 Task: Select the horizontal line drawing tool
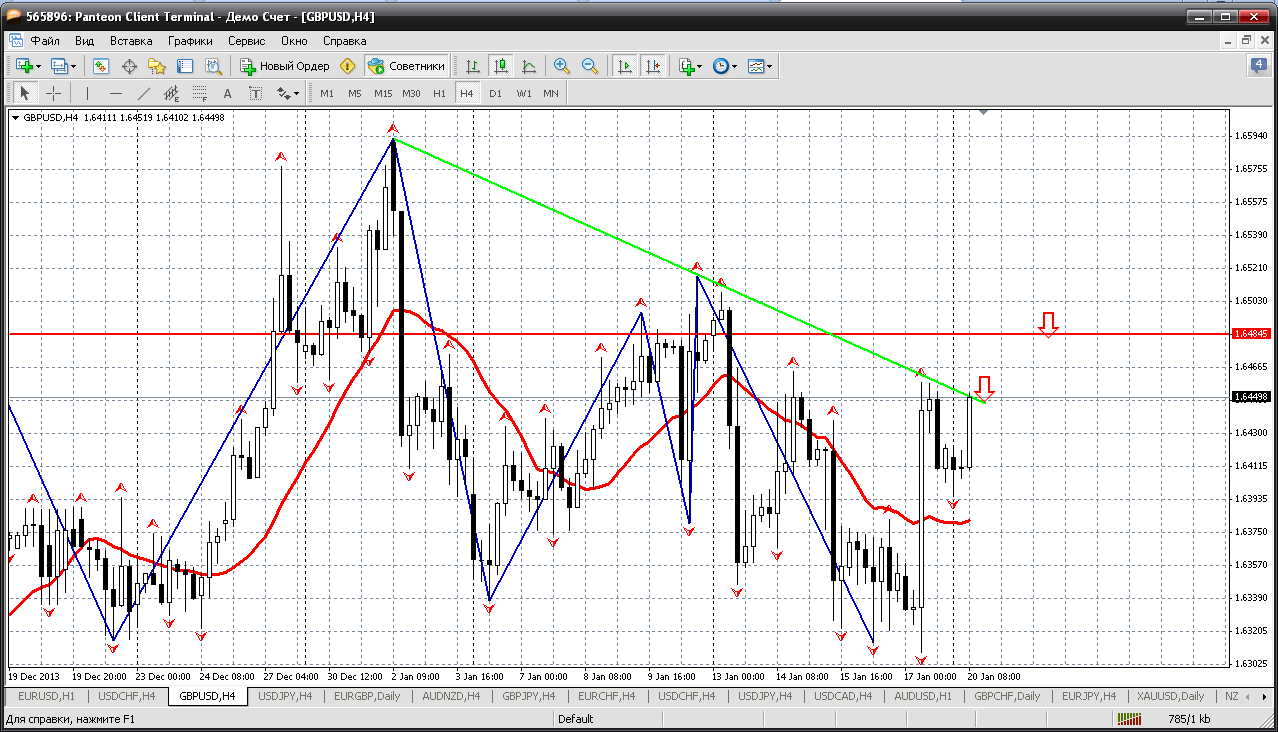pyautogui.click(x=115, y=93)
